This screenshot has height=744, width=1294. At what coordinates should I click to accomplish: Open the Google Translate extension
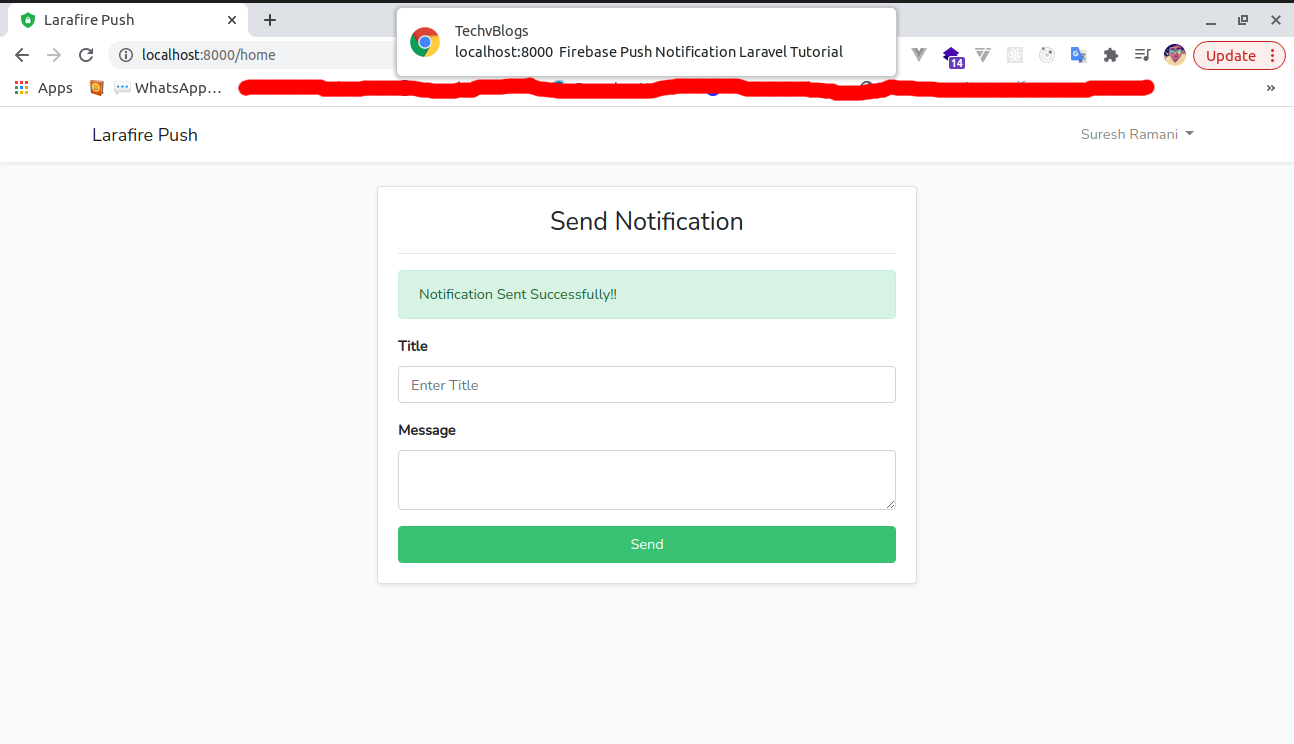[1079, 55]
